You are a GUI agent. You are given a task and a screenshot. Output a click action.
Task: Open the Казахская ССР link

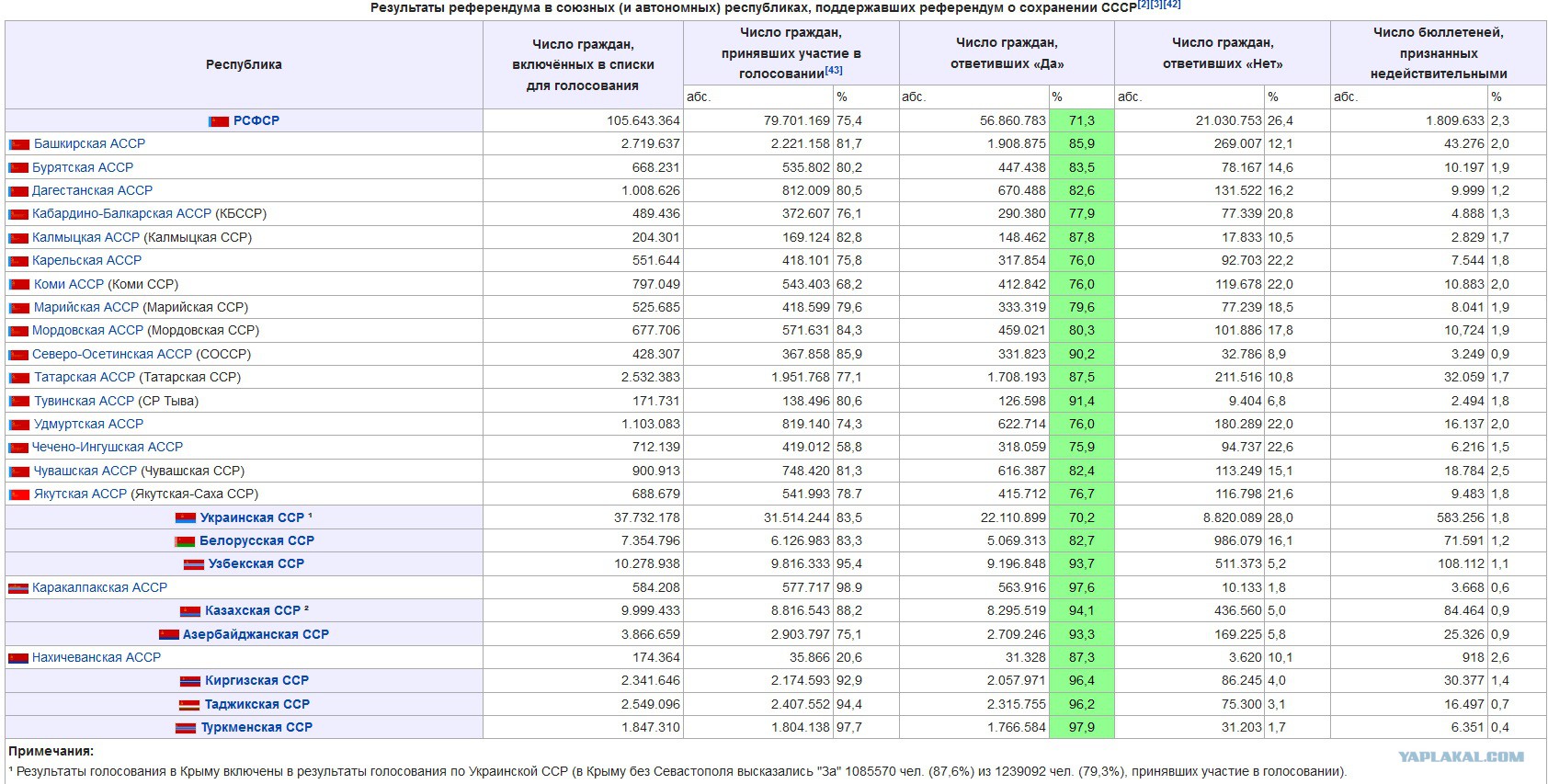253,610
